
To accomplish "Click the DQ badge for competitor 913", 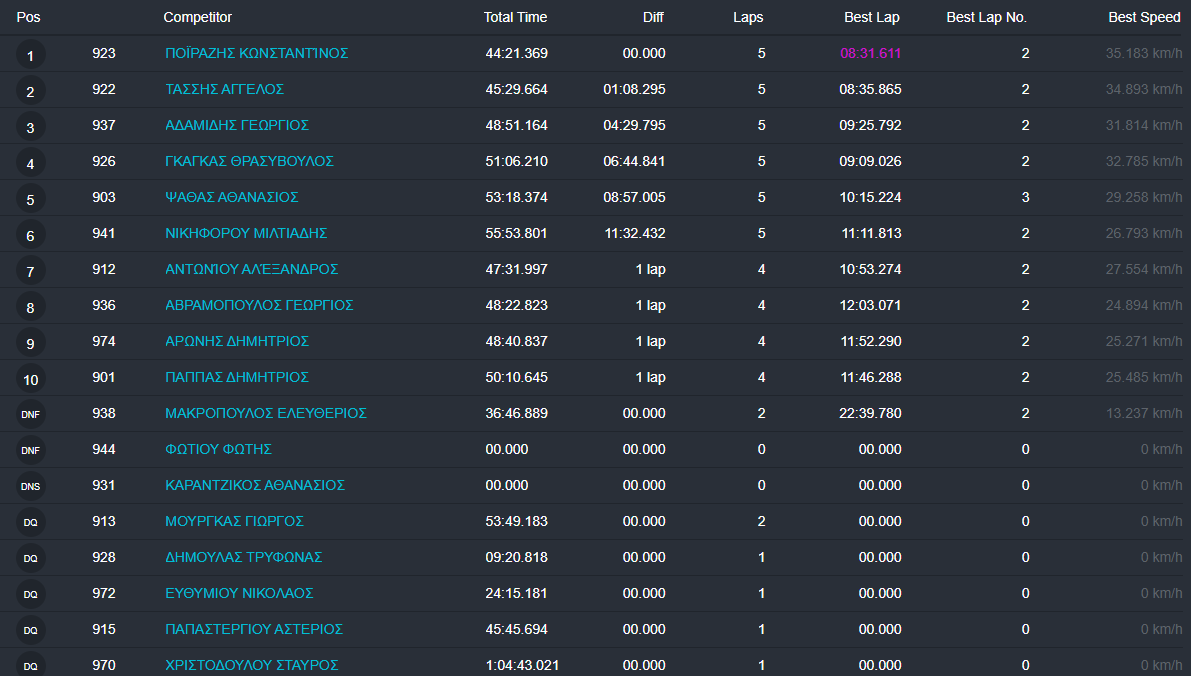I will click(30, 522).
